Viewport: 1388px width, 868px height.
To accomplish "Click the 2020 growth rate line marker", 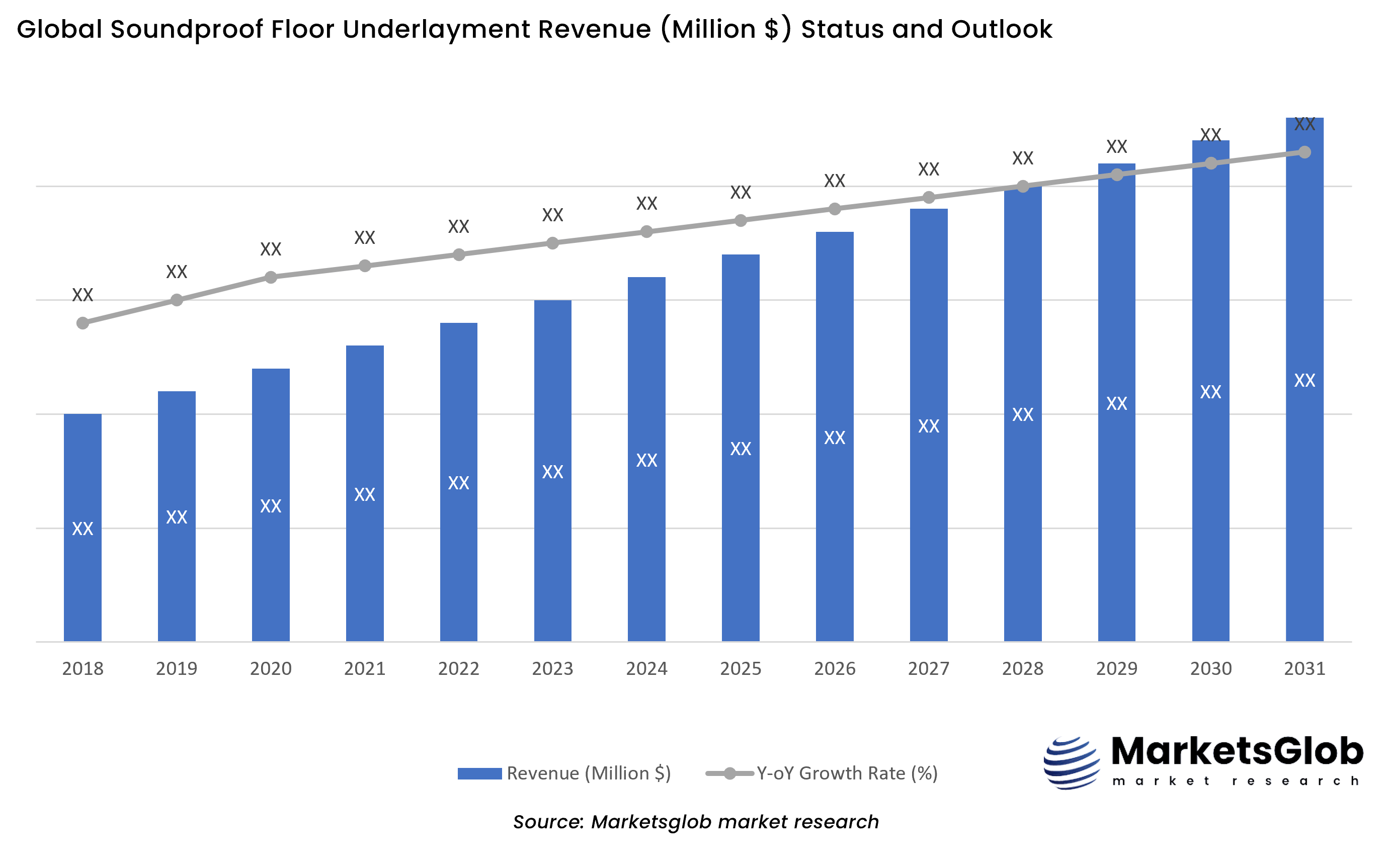I will (x=271, y=277).
